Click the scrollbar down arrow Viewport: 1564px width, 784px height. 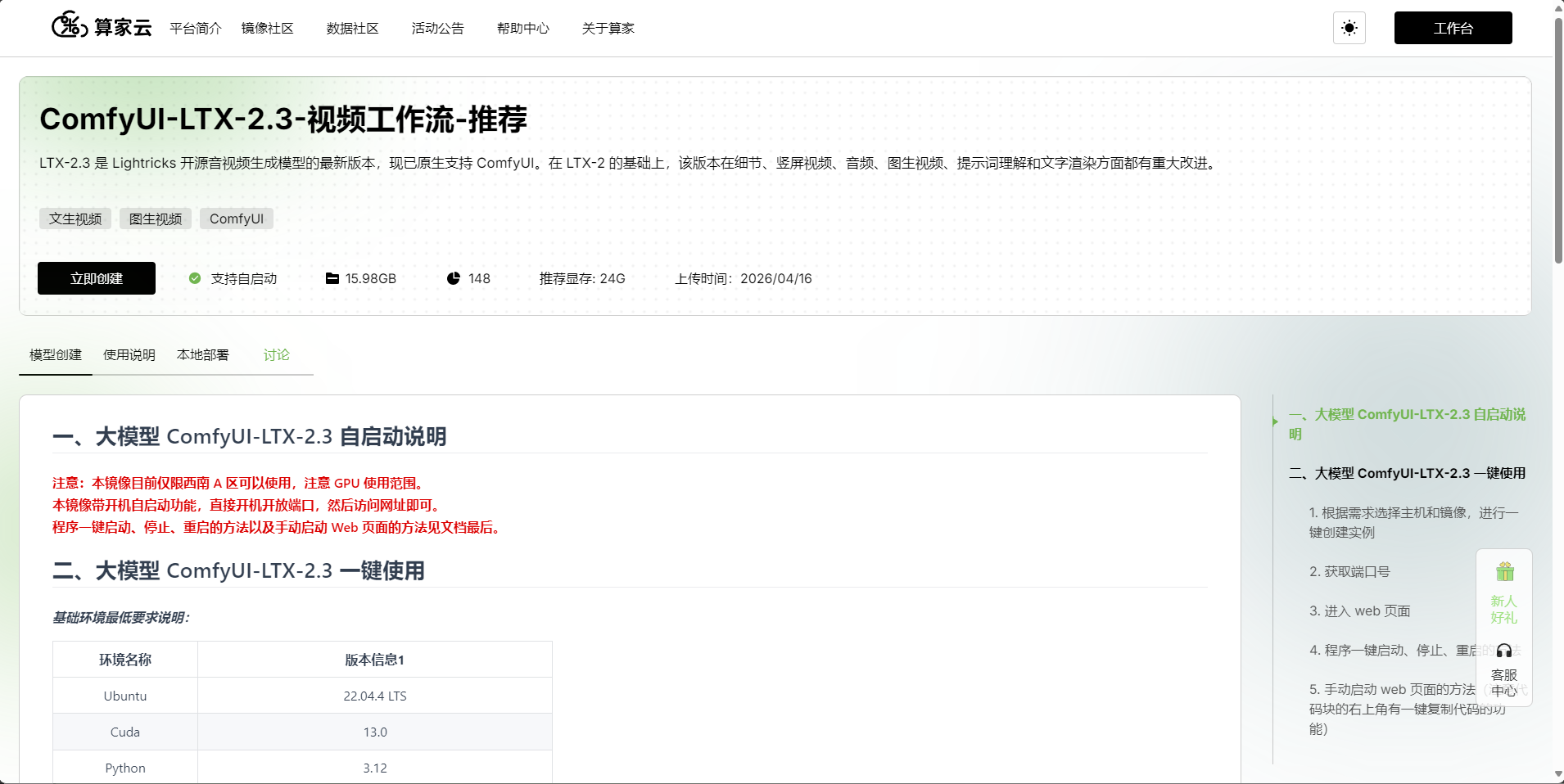tap(1558, 774)
